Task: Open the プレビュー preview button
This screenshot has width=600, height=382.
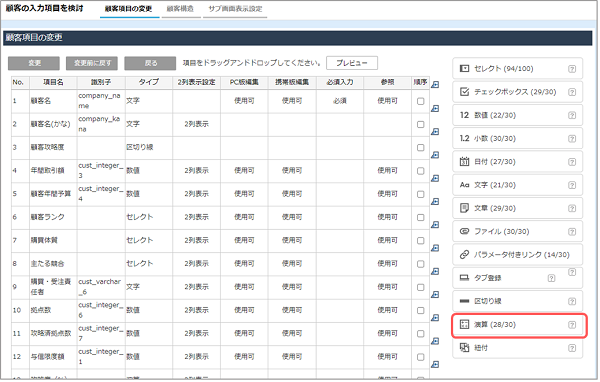Action: 352,63
